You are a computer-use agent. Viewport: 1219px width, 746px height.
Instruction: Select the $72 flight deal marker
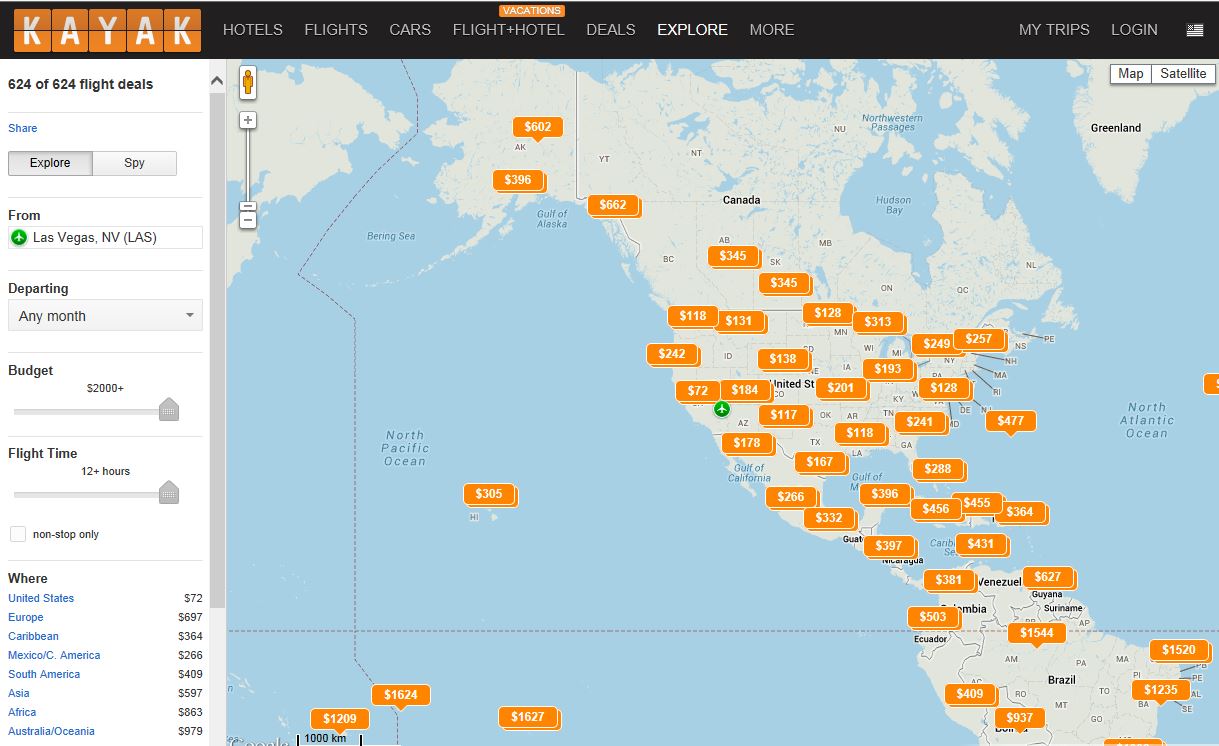point(698,390)
